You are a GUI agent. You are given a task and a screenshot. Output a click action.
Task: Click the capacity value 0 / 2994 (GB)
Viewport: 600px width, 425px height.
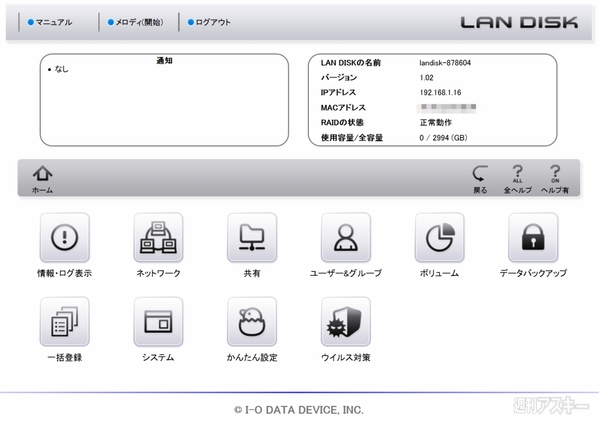click(443, 138)
